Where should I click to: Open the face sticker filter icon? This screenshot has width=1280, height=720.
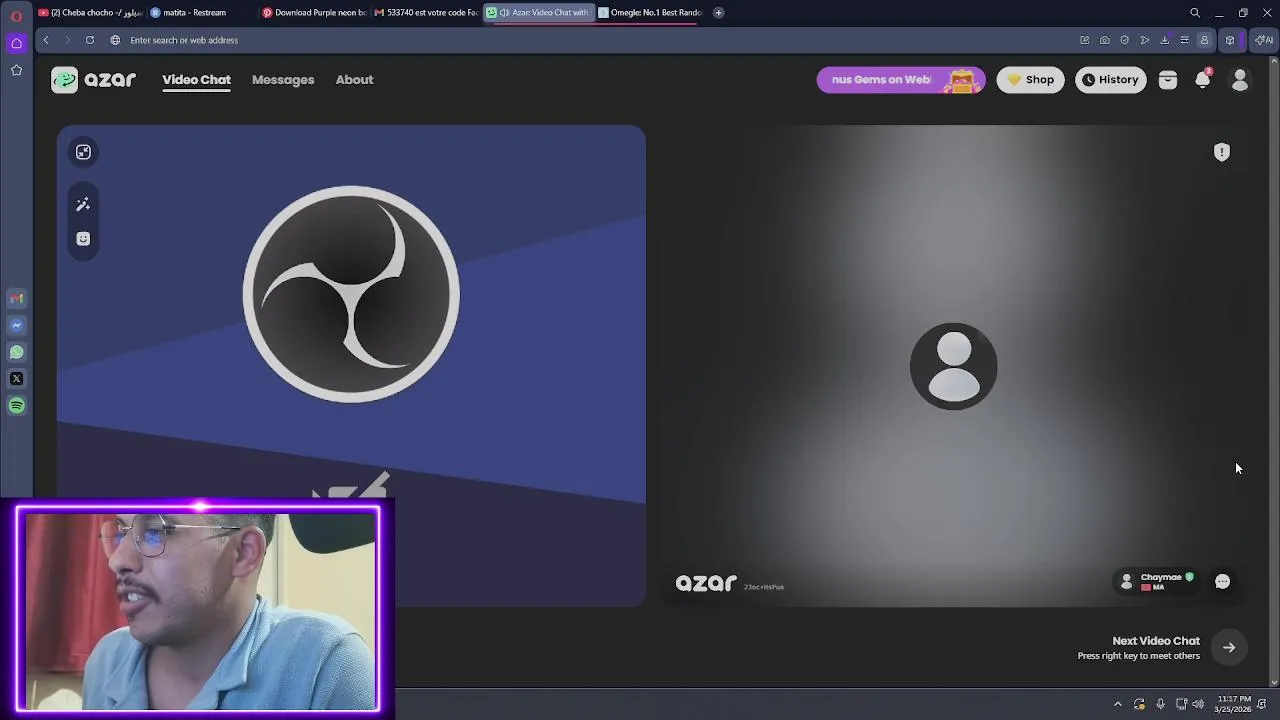tap(83, 239)
